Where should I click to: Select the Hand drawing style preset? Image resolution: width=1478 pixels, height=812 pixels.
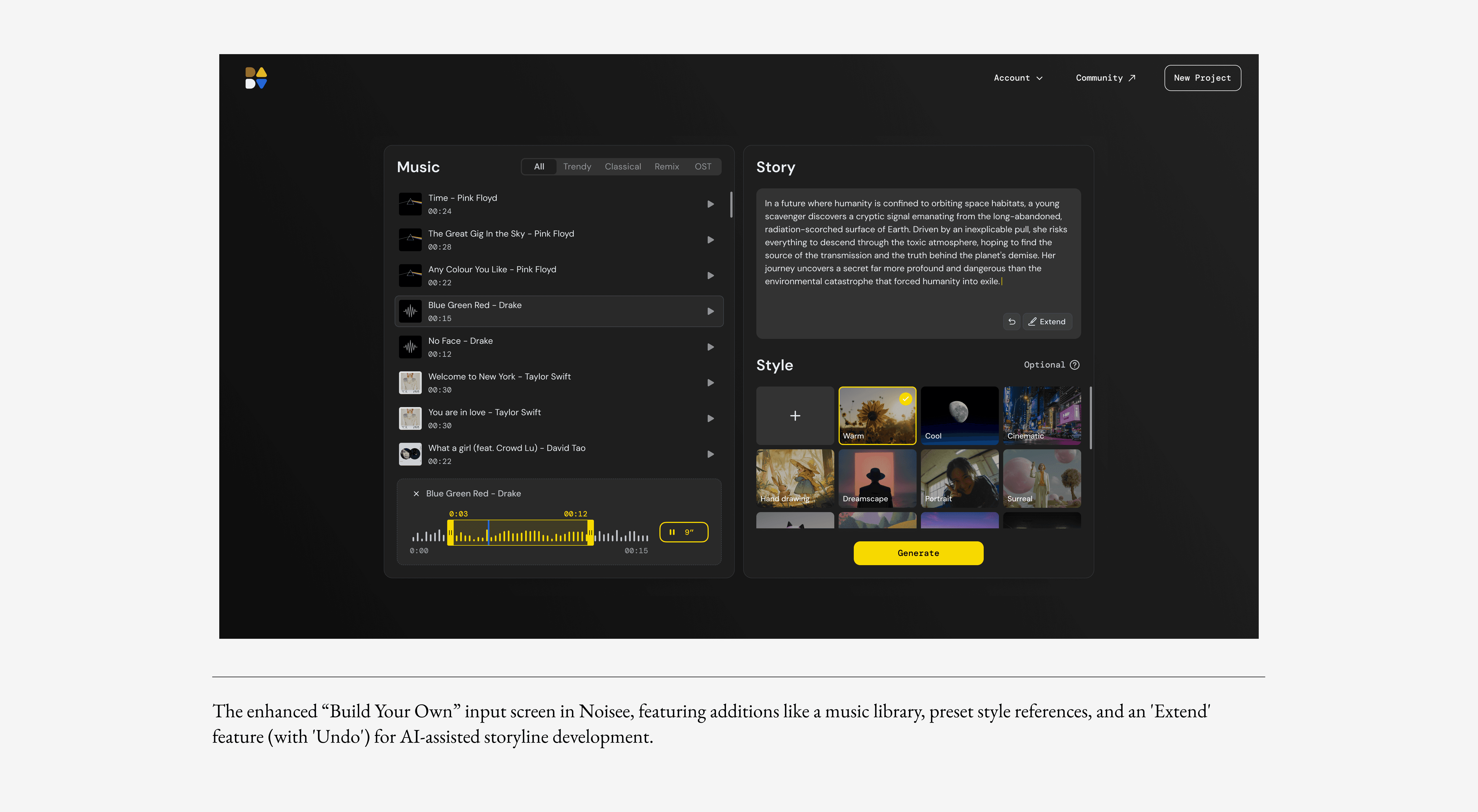tap(795, 479)
